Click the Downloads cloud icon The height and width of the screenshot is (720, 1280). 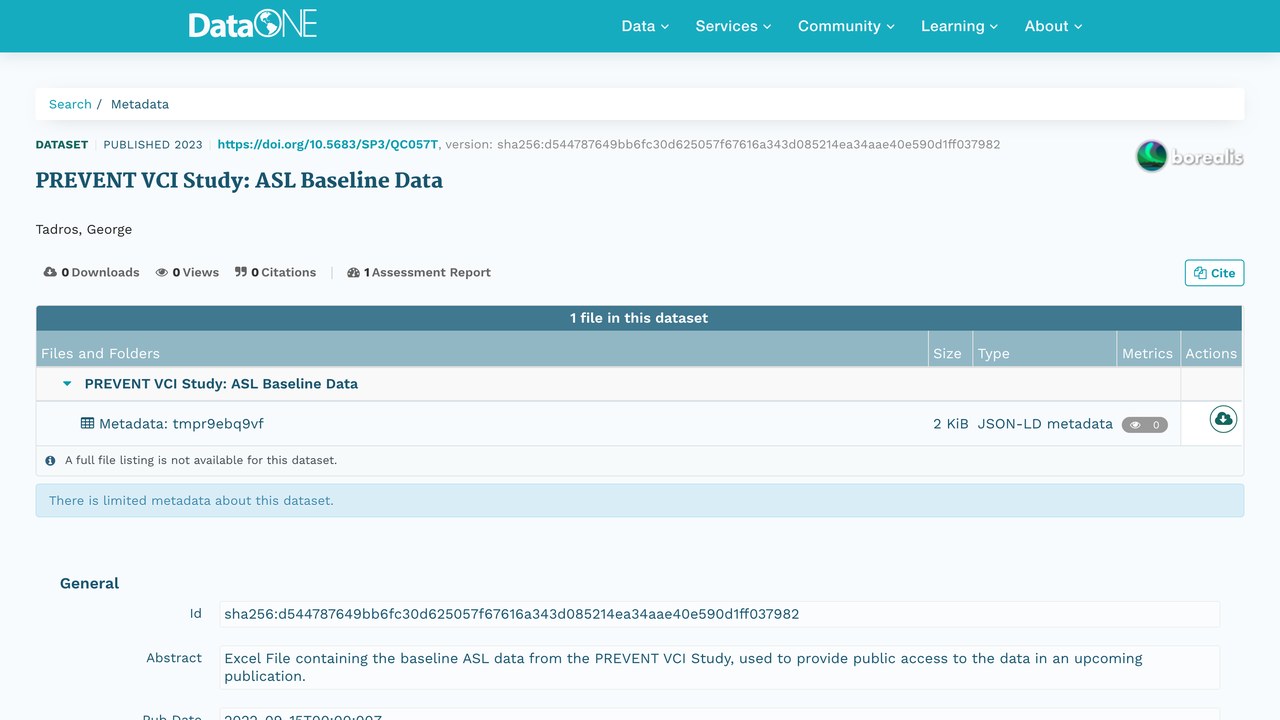tap(50, 272)
